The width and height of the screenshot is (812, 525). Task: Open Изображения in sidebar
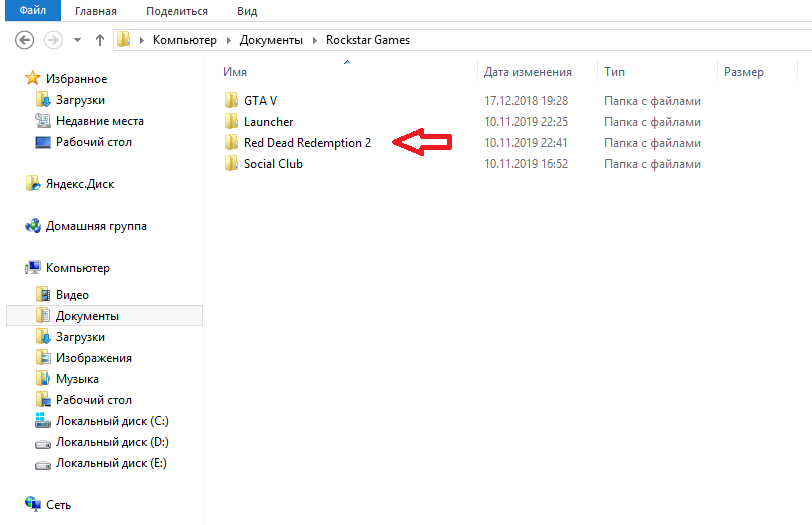tap(94, 358)
